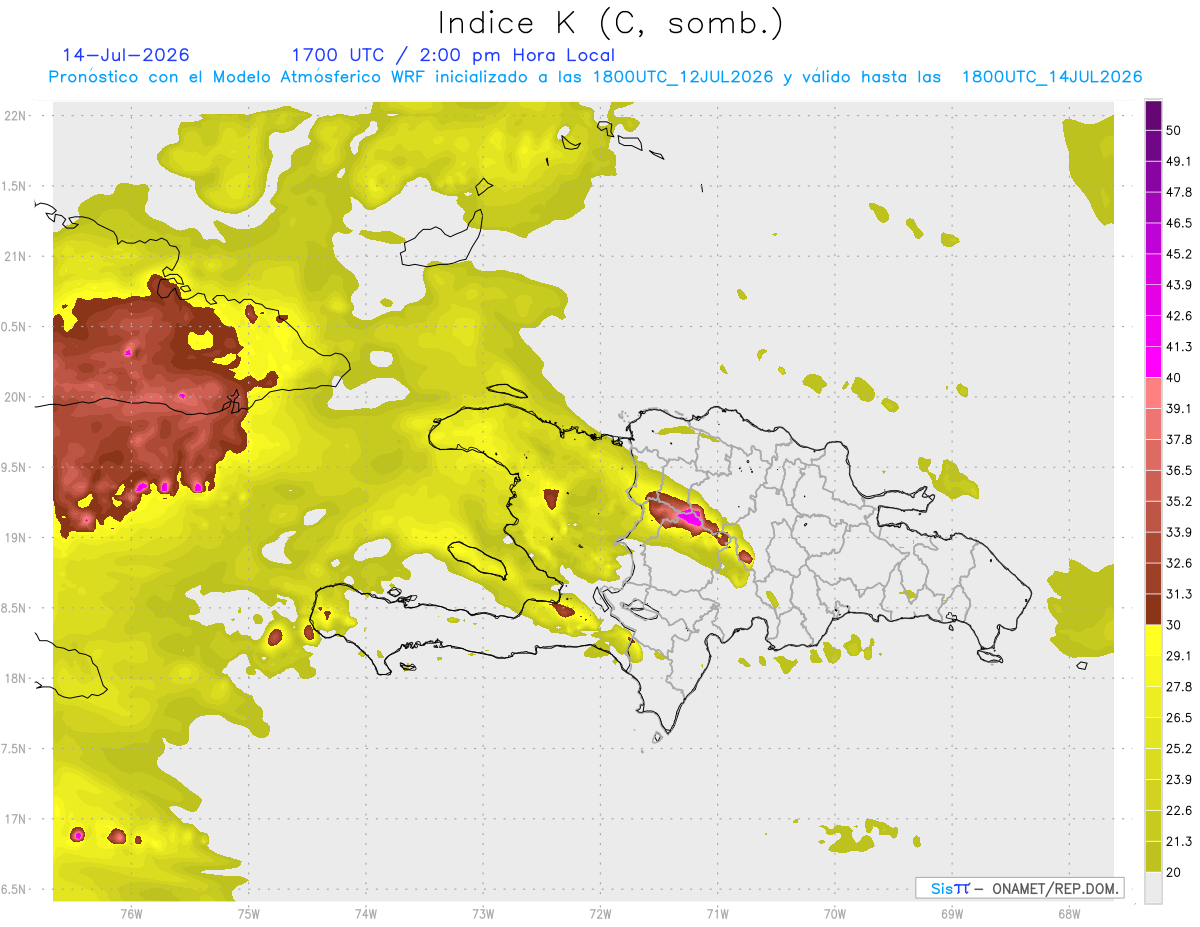This screenshot has height=927, width=1200.
Task: Click the ONAMET/REP.DOM. credit box
Action: click(1019, 888)
